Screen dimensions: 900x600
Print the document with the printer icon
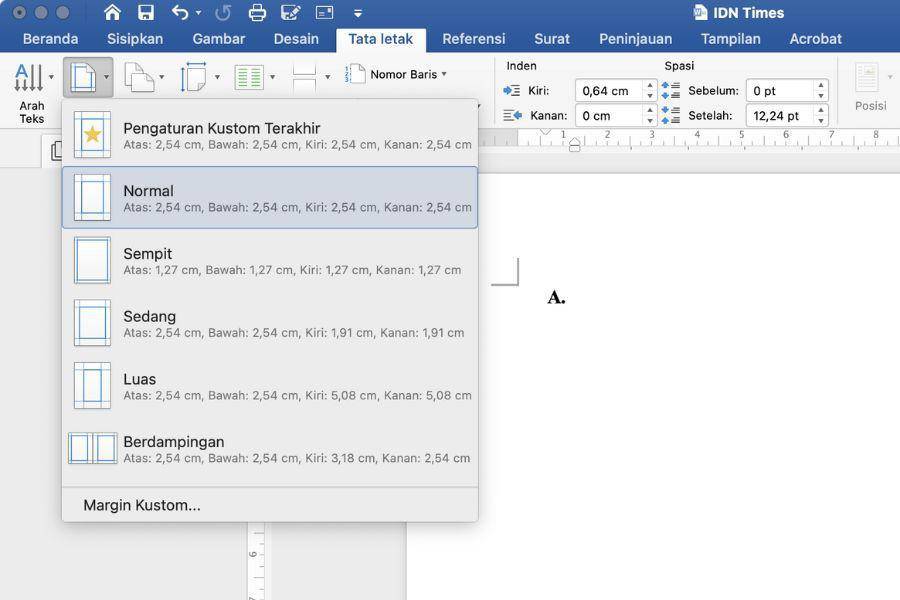[257, 13]
